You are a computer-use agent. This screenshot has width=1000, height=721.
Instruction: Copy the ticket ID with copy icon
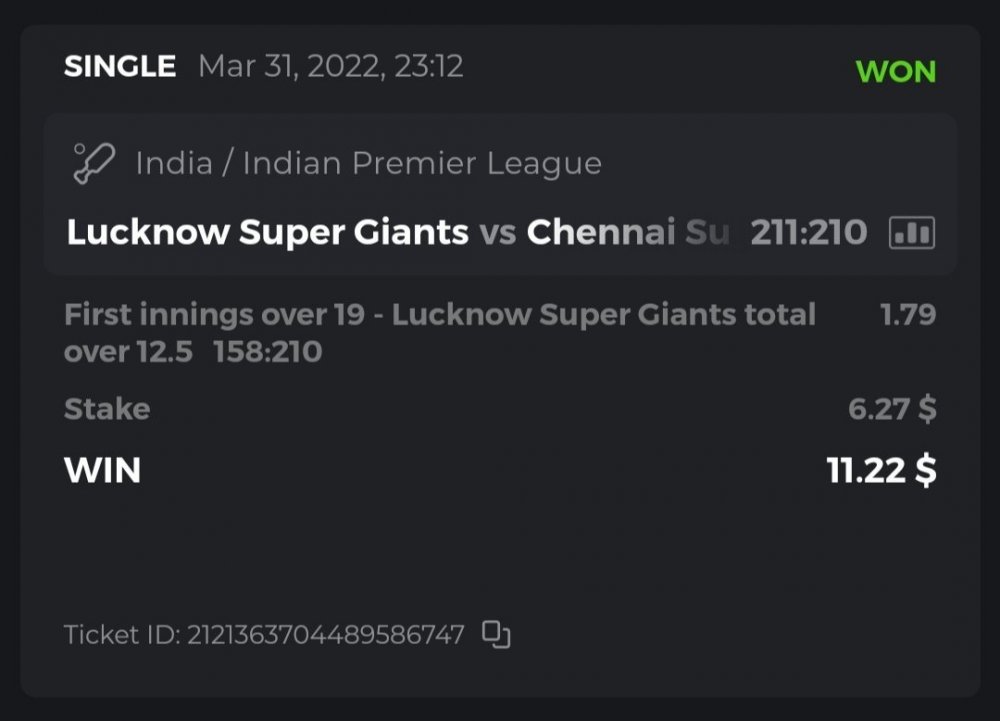496,634
